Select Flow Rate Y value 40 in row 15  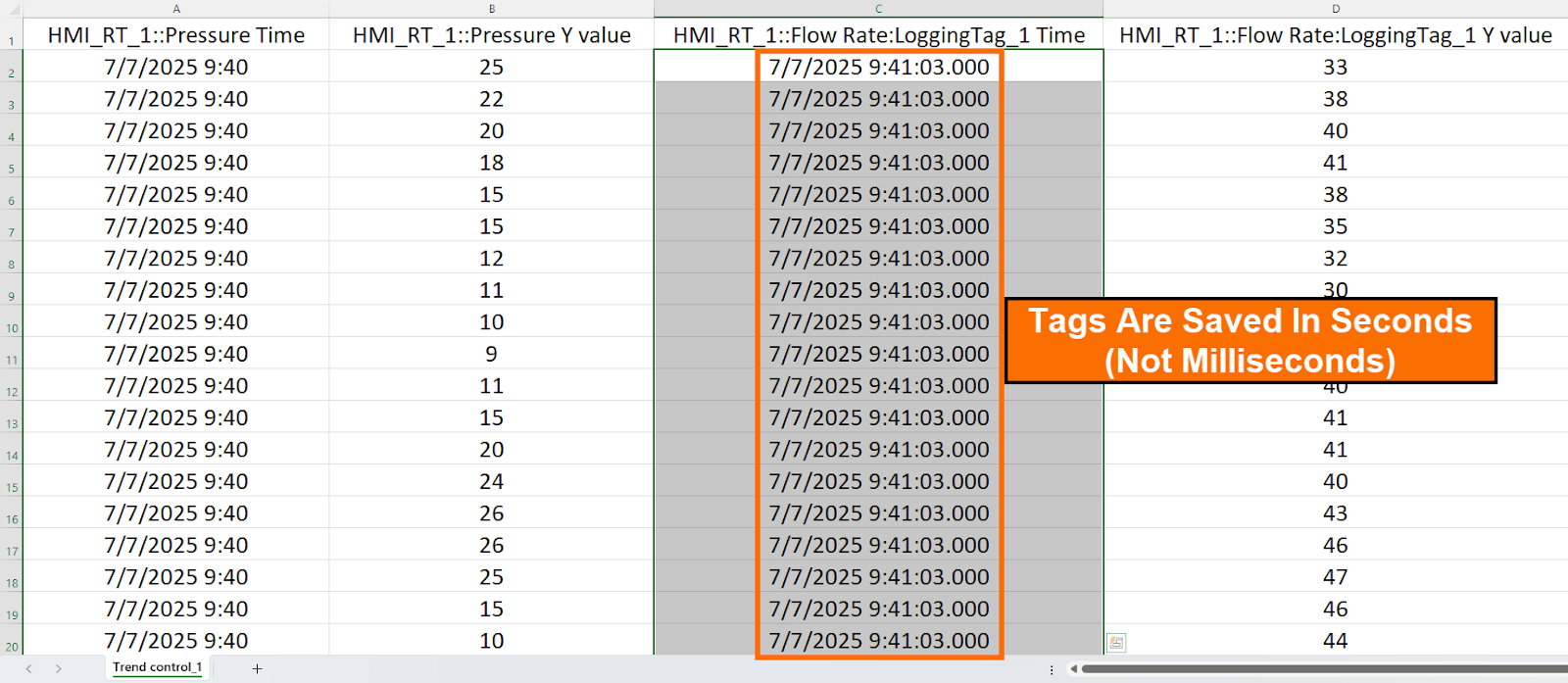click(x=1336, y=481)
